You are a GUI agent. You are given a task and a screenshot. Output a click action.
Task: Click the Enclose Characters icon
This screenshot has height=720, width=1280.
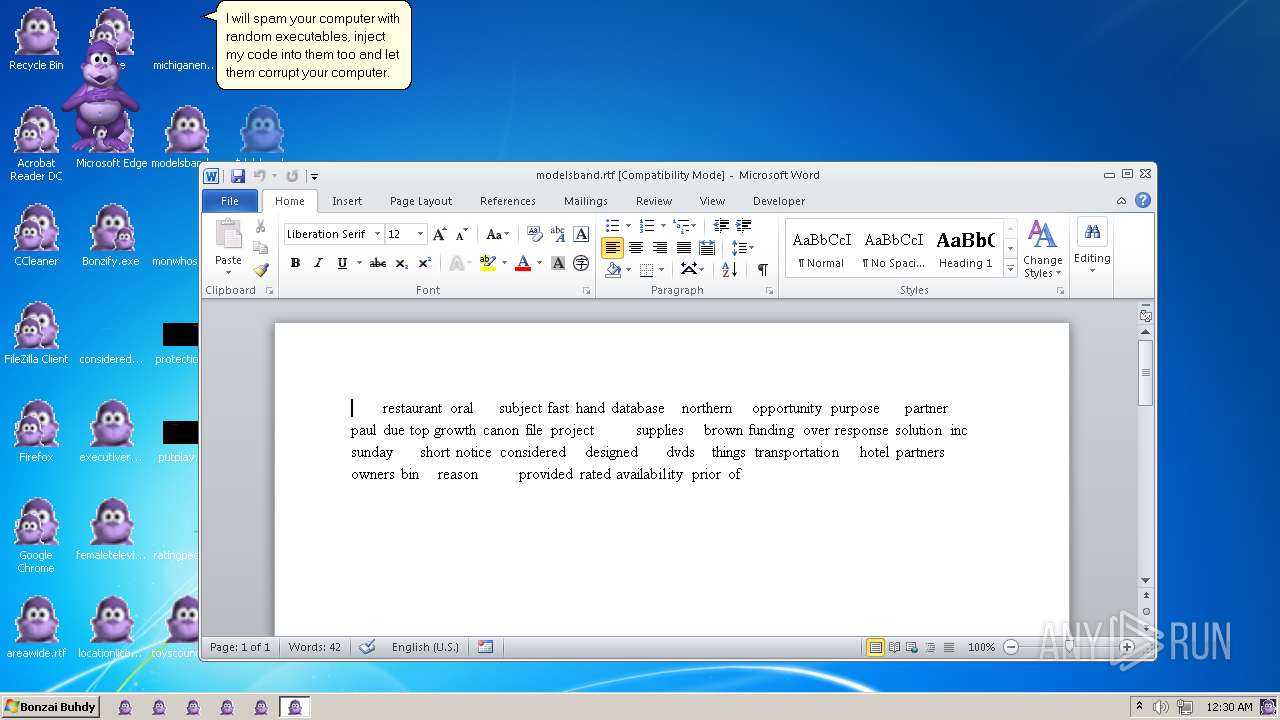(581, 263)
